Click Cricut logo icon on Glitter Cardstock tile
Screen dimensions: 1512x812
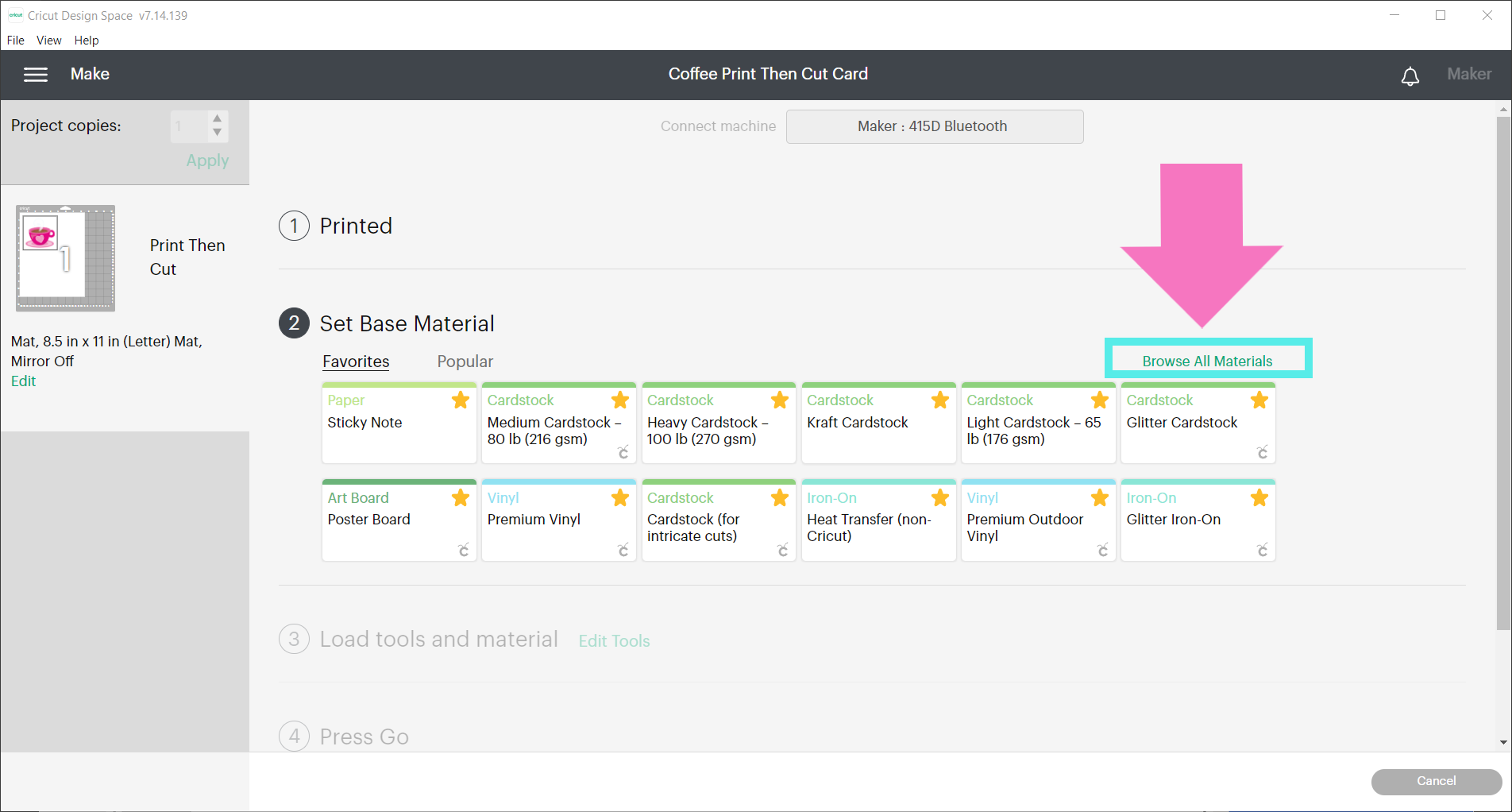coord(1262,452)
